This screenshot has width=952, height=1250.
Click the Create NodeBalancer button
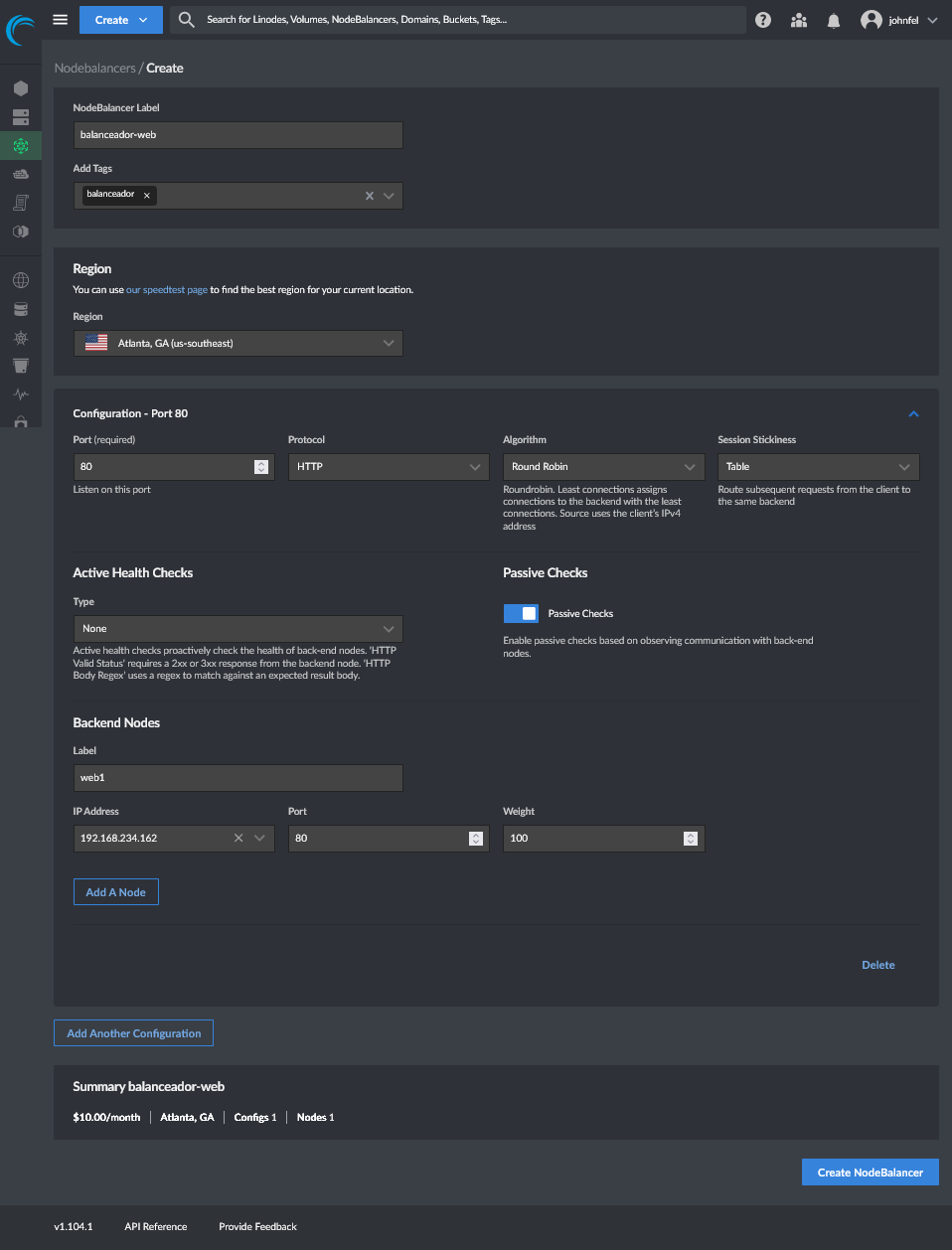pyautogui.click(x=870, y=1172)
